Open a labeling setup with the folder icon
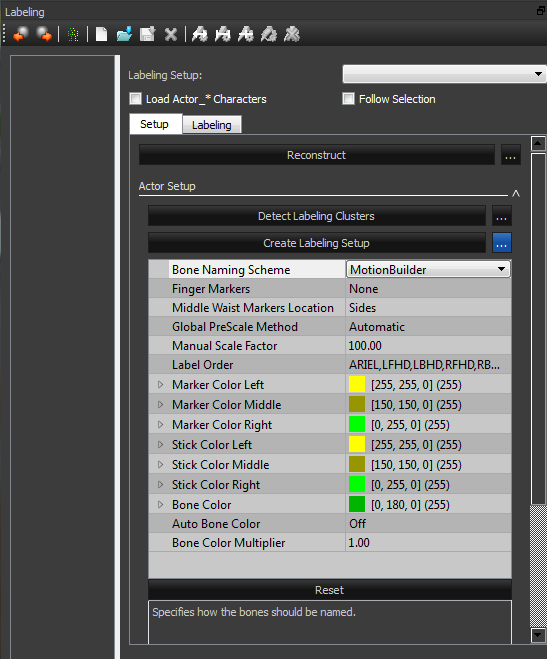The height and width of the screenshot is (659, 547). (x=124, y=34)
